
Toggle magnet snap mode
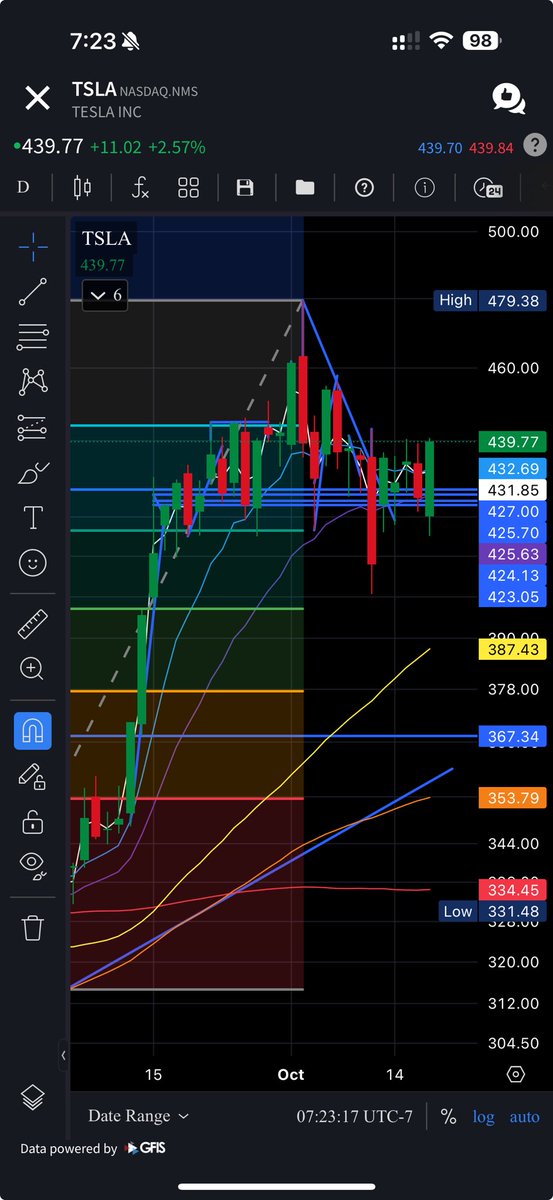click(x=33, y=731)
